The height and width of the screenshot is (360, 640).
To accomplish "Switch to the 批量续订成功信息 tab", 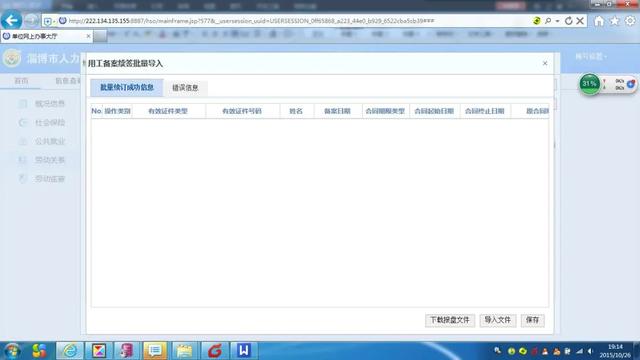I will (x=127, y=87).
